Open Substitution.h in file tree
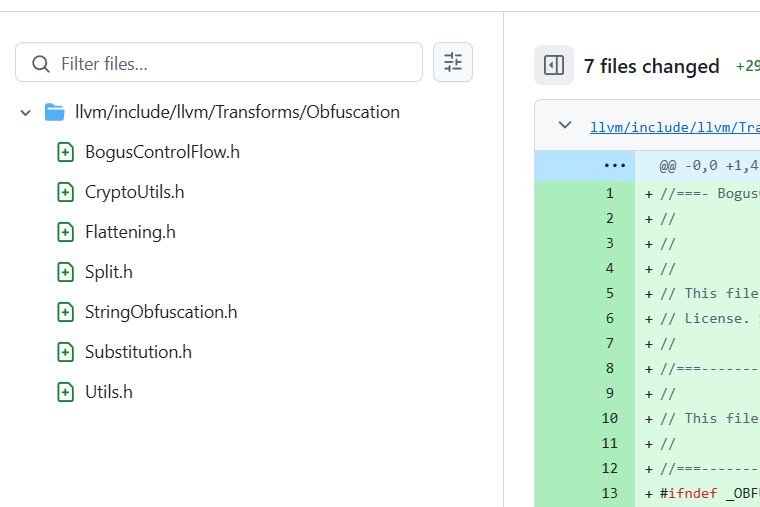Screen dimensions: 760x507 coord(139,352)
